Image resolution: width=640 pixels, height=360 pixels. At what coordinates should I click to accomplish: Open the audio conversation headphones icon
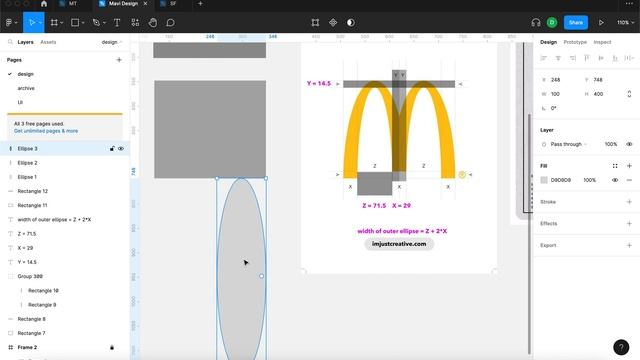click(x=536, y=23)
